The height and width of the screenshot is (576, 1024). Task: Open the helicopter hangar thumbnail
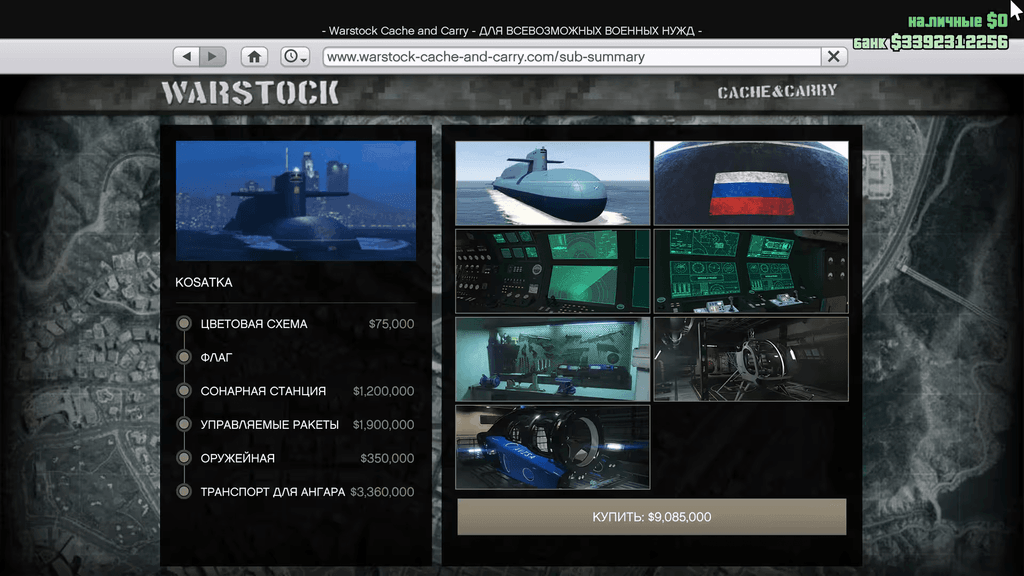(751, 359)
